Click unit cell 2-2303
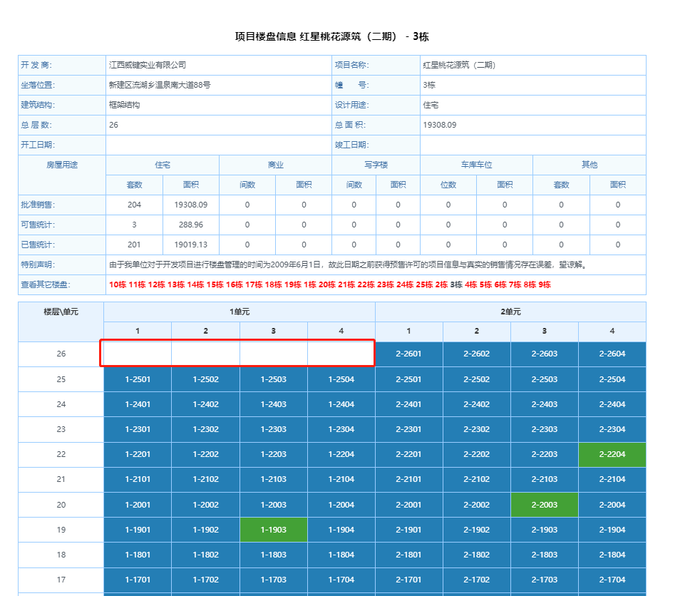 544,429
